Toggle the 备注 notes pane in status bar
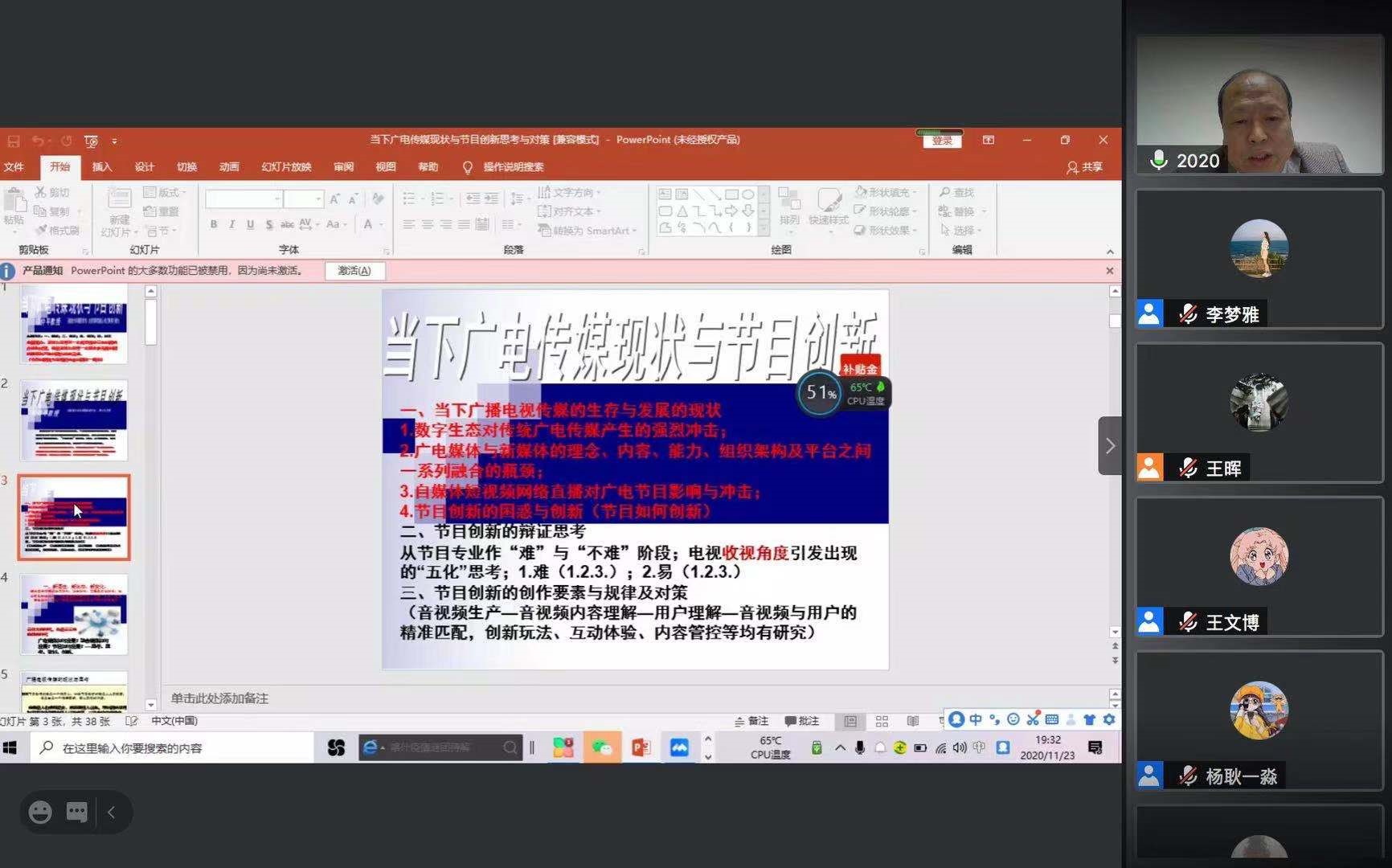Image resolution: width=1392 pixels, height=868 pixels. coord(751,722)
